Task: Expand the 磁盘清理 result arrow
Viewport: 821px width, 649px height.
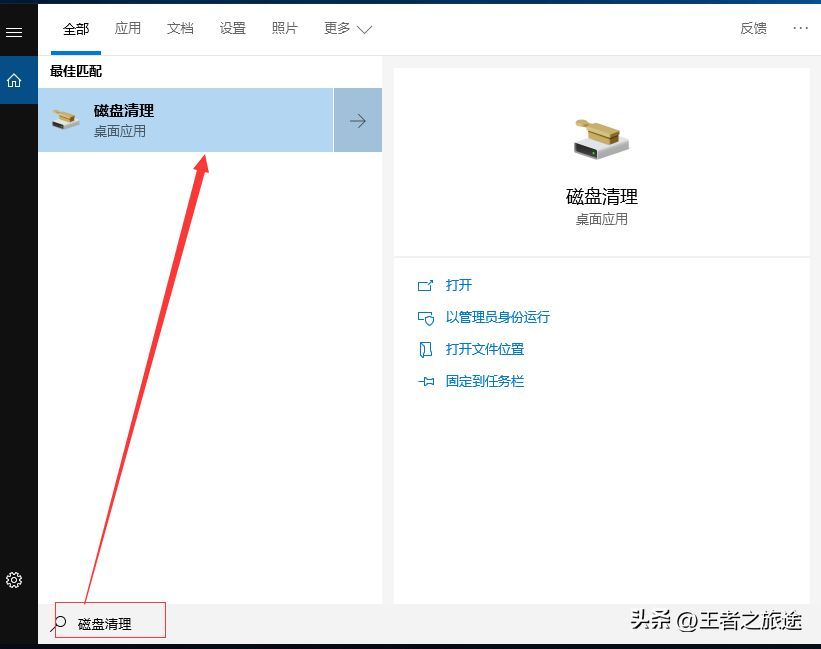Action: click(358, 120)
